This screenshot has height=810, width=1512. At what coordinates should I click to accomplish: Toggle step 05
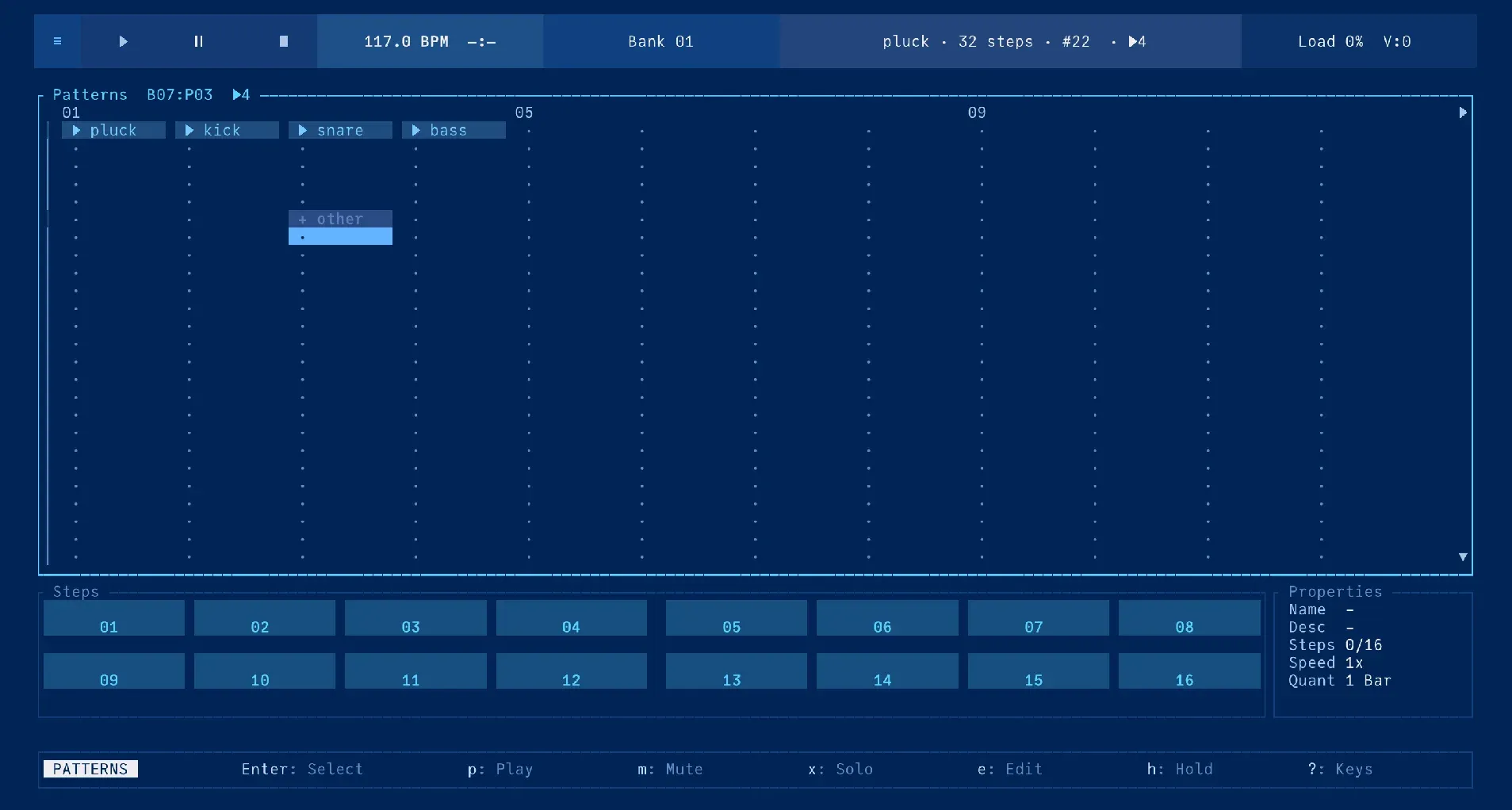point(737,617)
